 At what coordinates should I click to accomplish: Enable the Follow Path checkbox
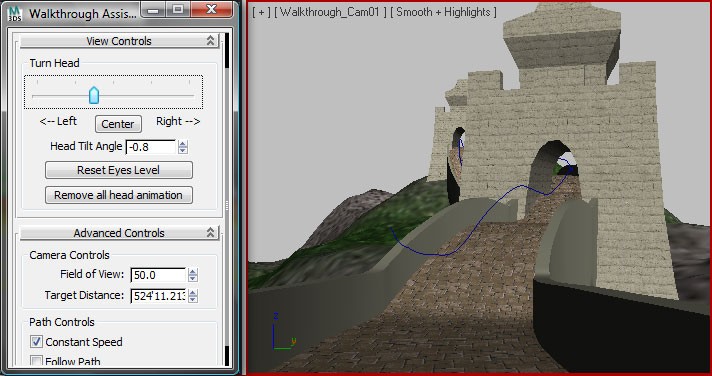[36, 361]
